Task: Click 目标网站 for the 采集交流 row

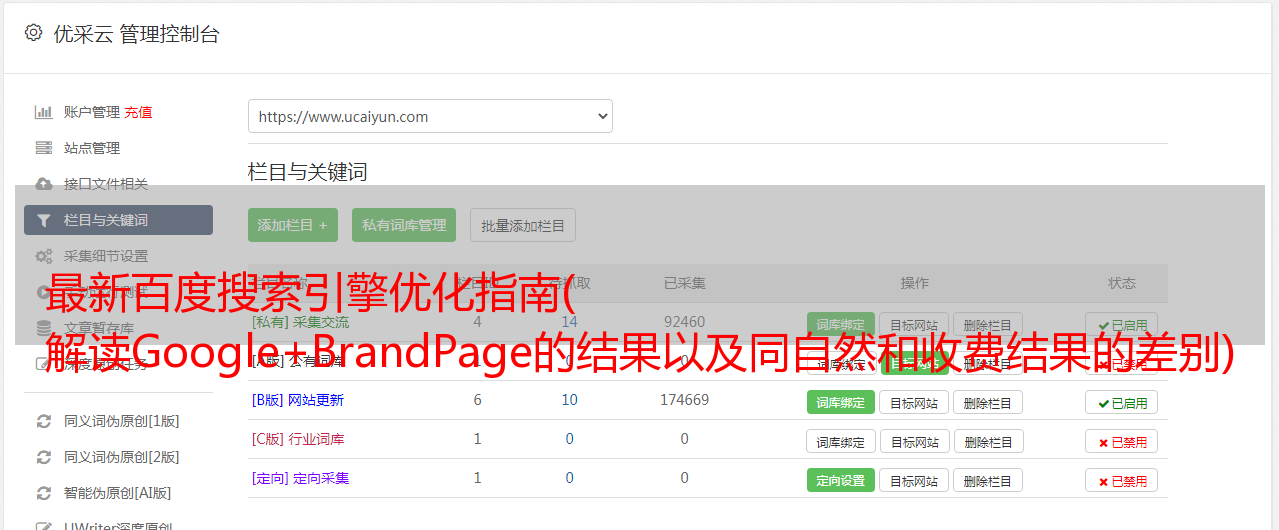Action: click(x=914, y=325)
